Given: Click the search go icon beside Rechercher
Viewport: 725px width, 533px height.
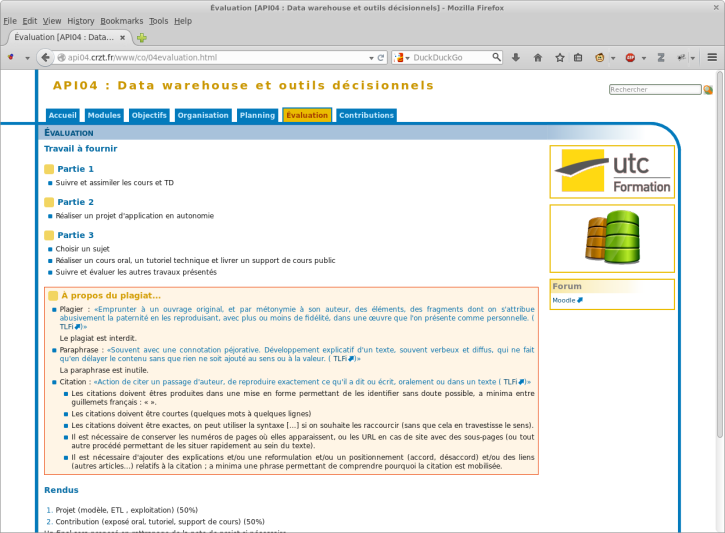Looking at the screenshot, I should tap(708, 90).
